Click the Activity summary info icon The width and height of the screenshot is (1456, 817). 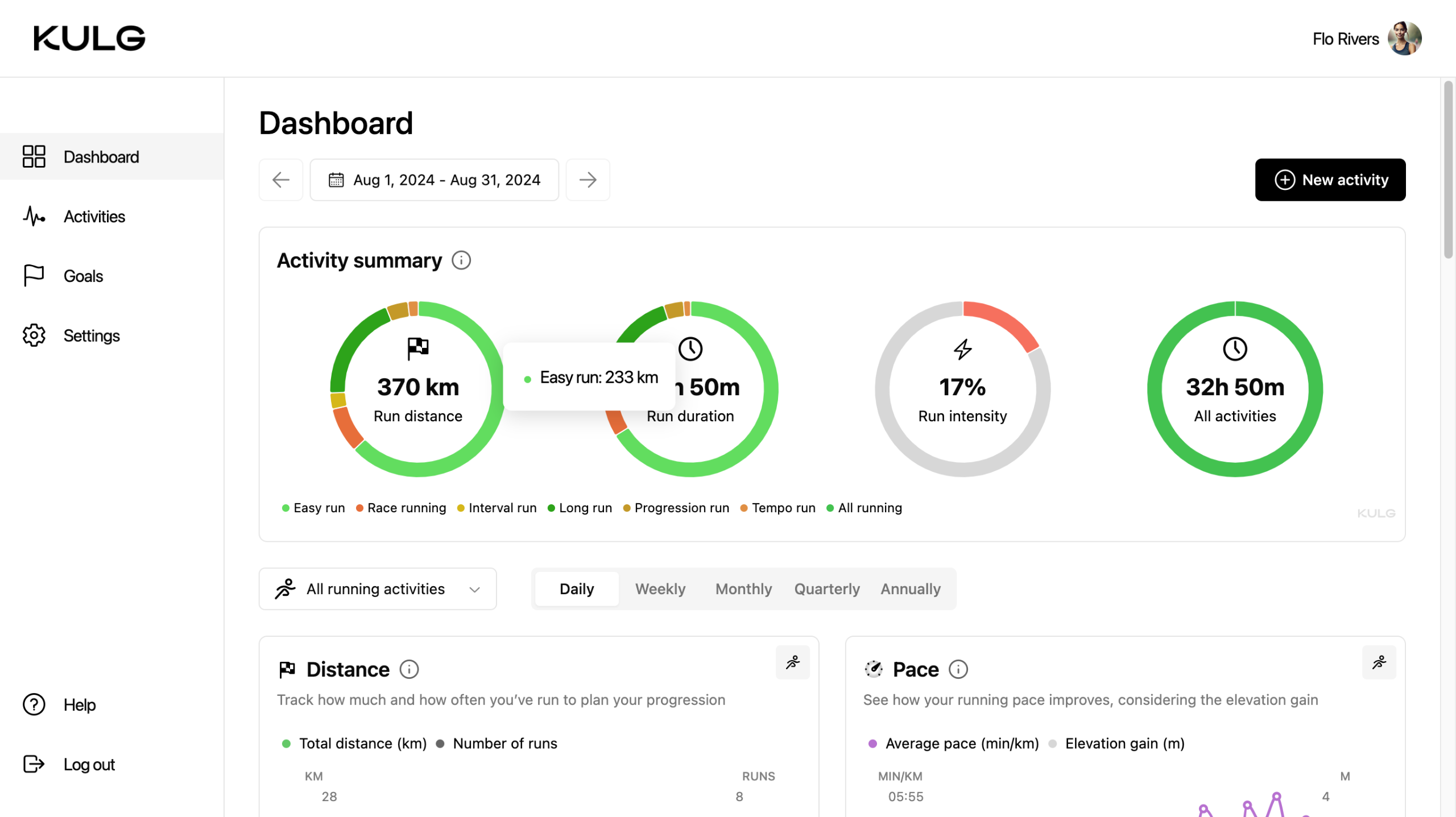[461, 260]
